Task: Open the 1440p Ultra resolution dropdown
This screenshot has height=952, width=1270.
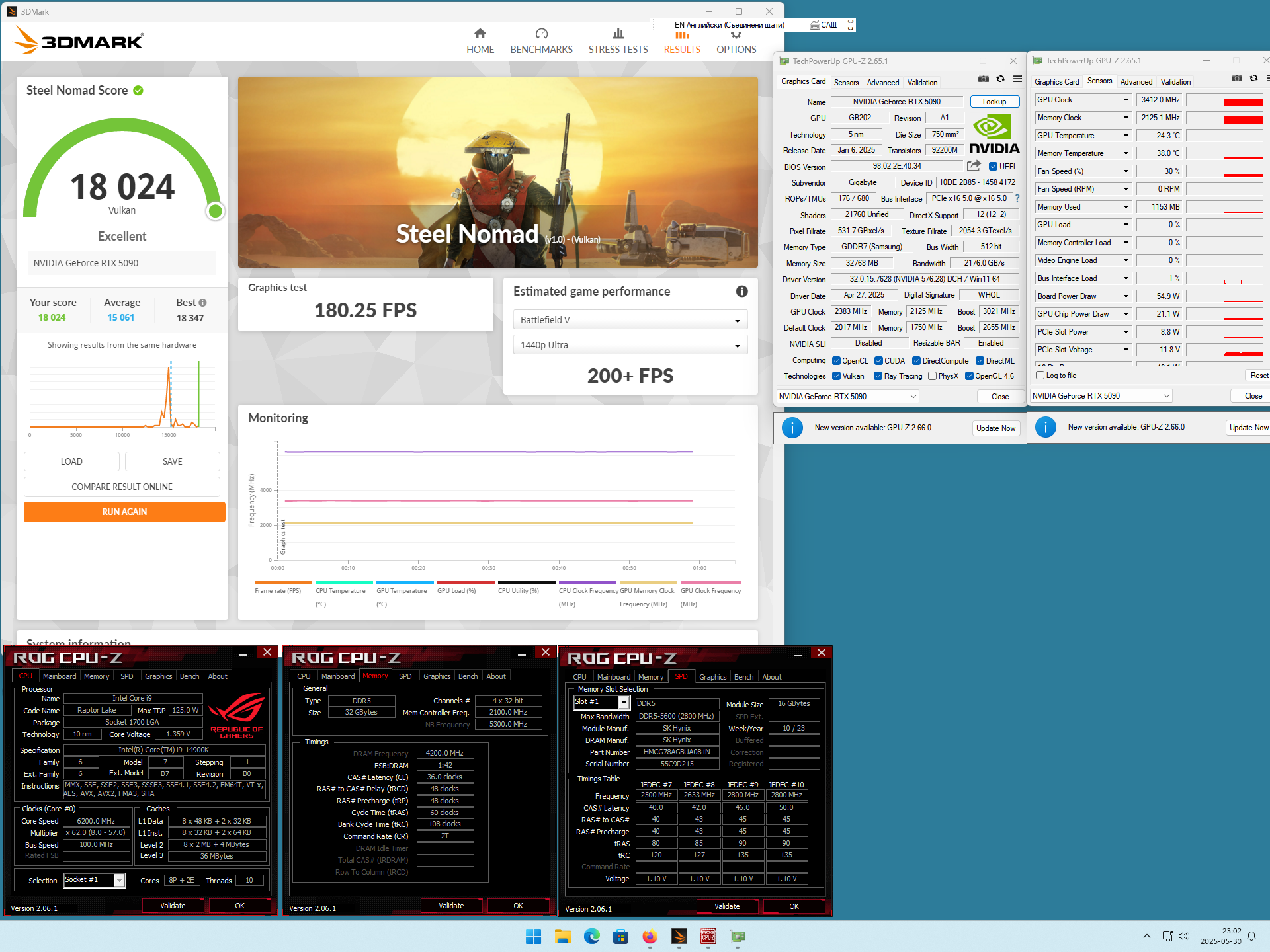Action: point(630,345)
